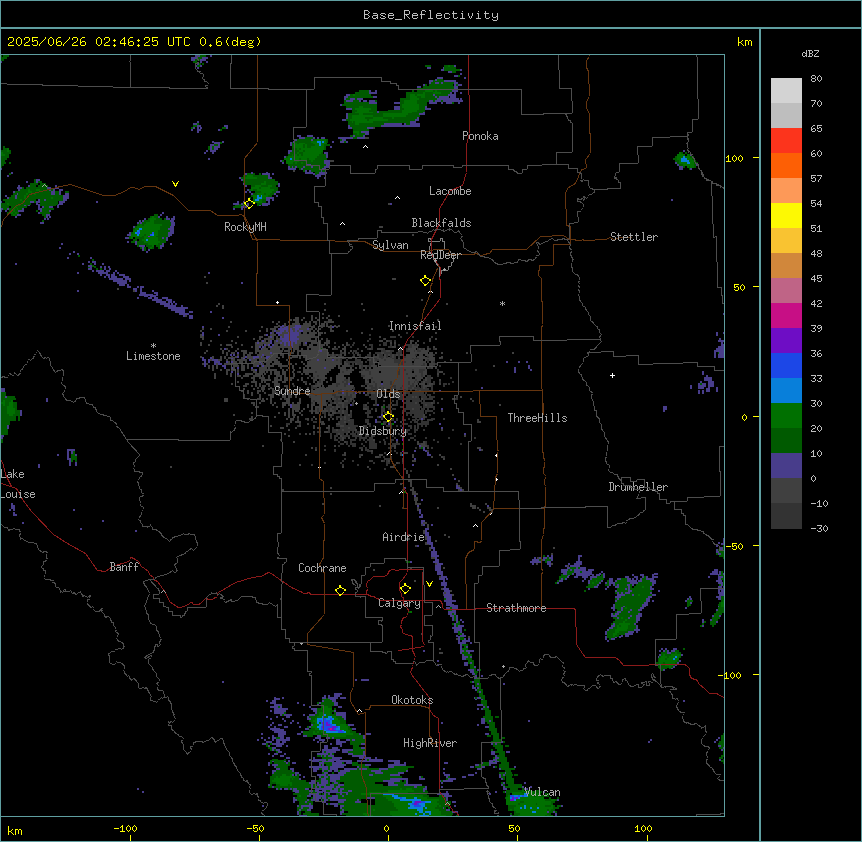Select the dusty pink swatch in legend
The image size is (862, 842).
[x=786, y=290]
